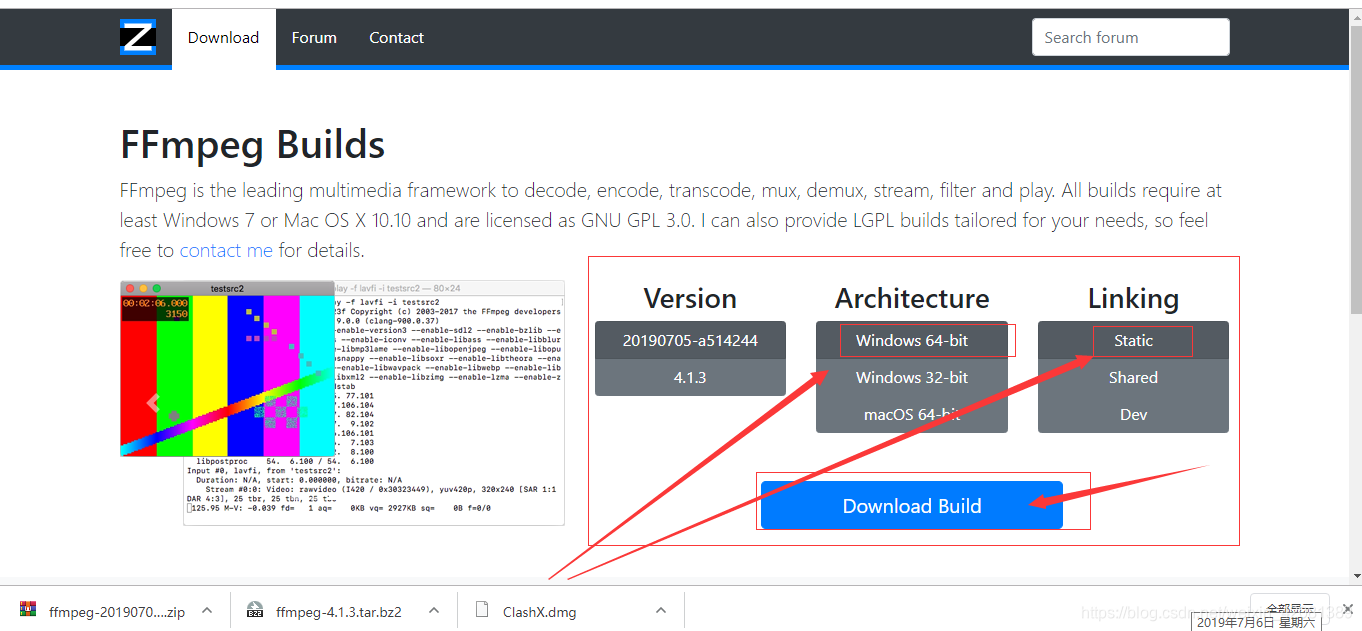Image resolution: width=1362 pixels, height=631 pixels.
Task: Select version 20190705-a514244
Action: [x=690, y=340]
